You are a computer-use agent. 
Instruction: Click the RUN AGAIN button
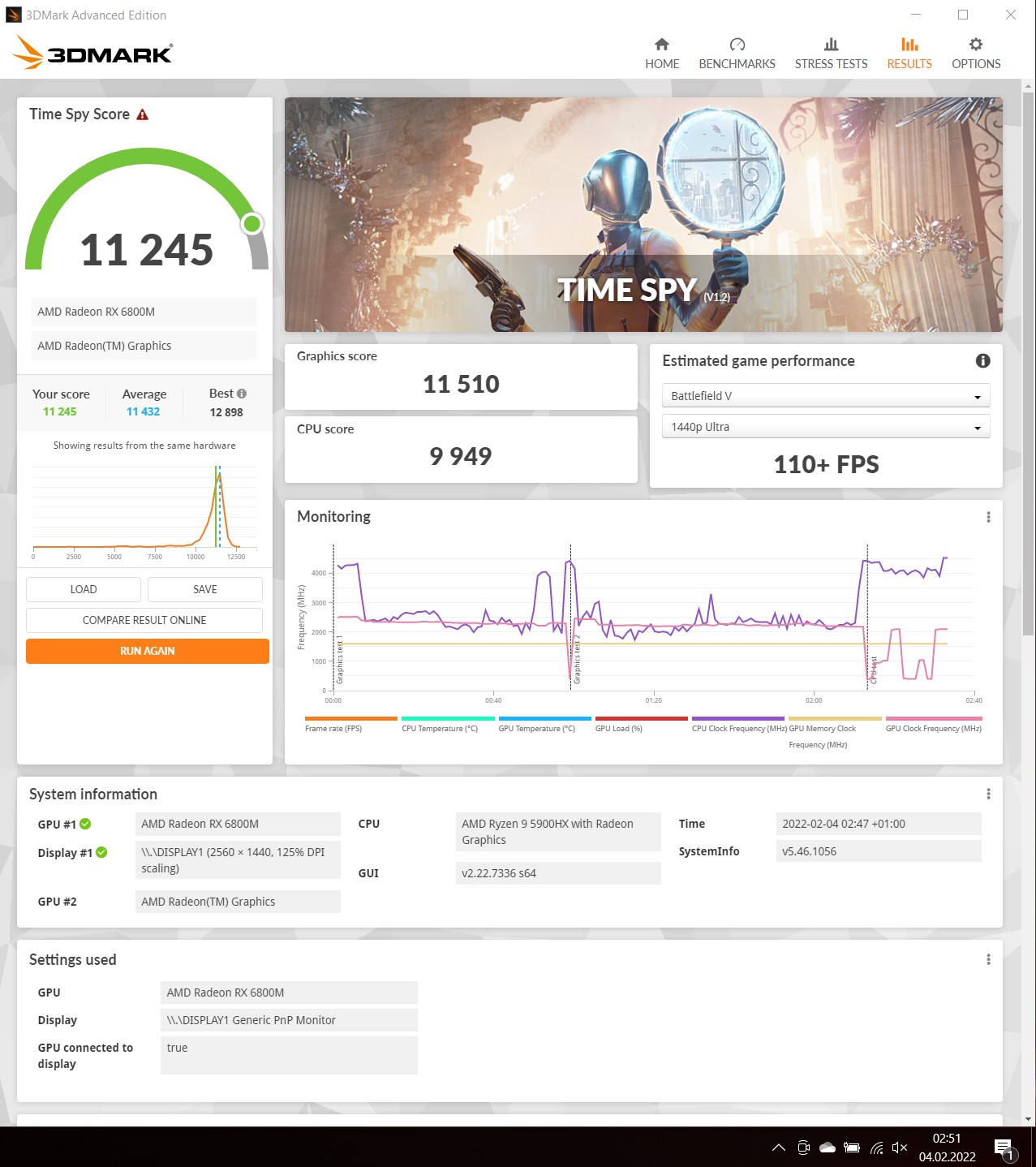click(x=148, y=651)
